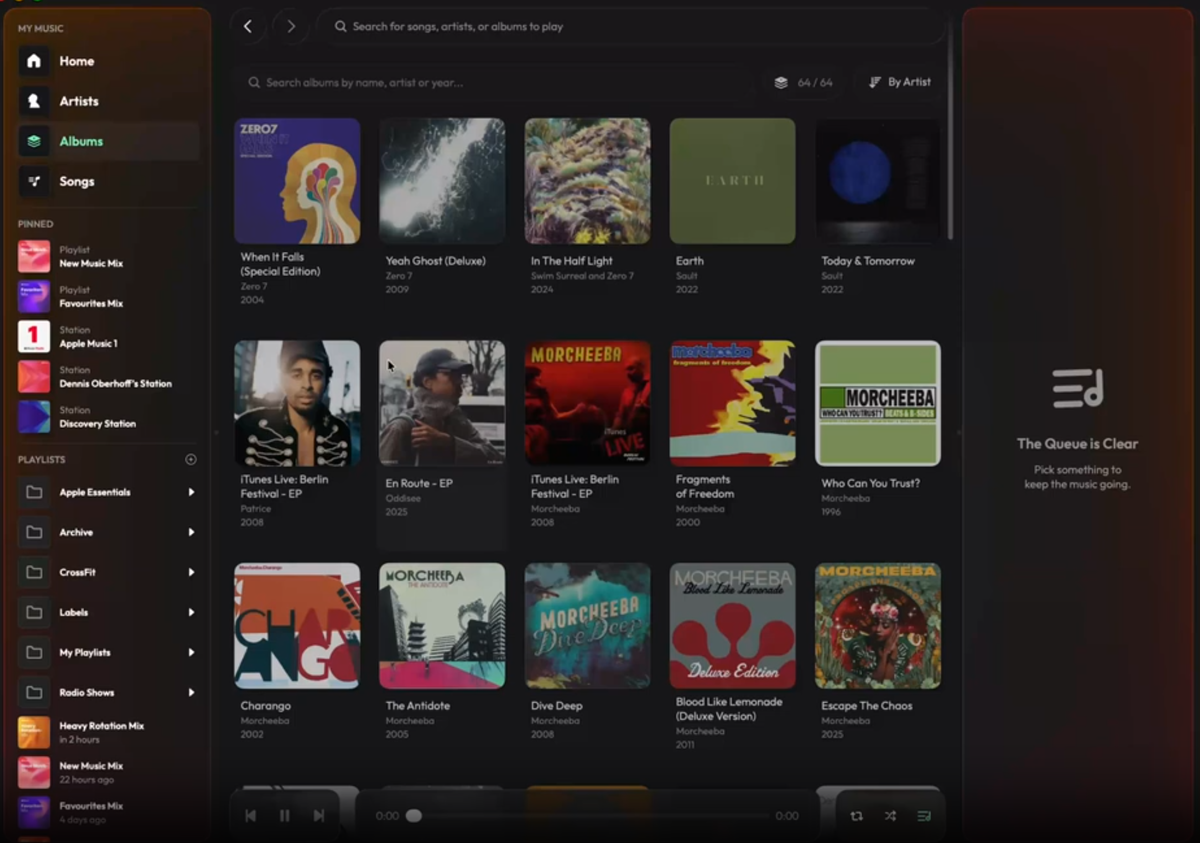The width and height of the screenshot is (1200, 843).
Task: Open the Earth album cover by Sault
Action: click(x=733, y=181)
